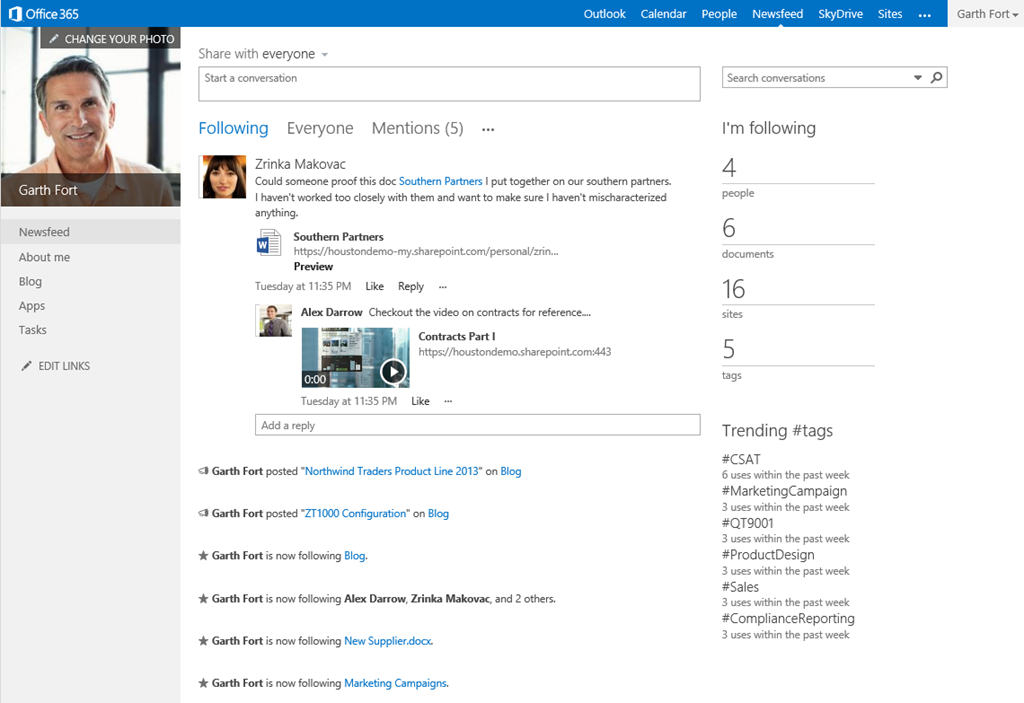
Task: Click the pencil icon beside EDIT LINKS
Action: [x=26, y=366]
